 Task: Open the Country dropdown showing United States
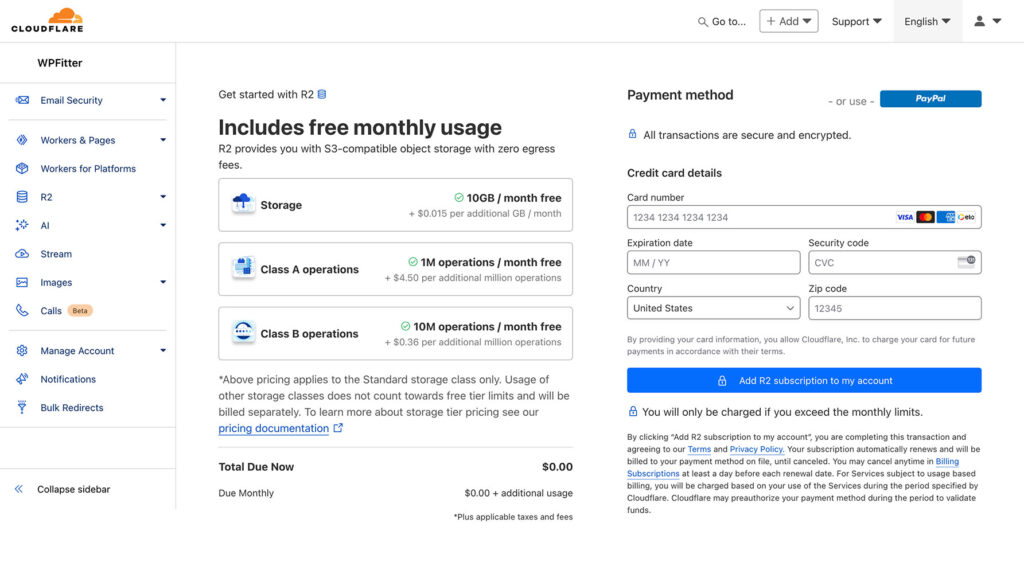713,308
